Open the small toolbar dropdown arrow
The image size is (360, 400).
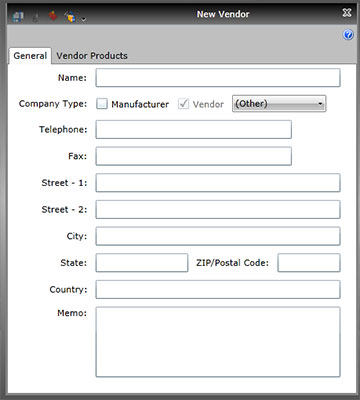[x=84, y=19]
